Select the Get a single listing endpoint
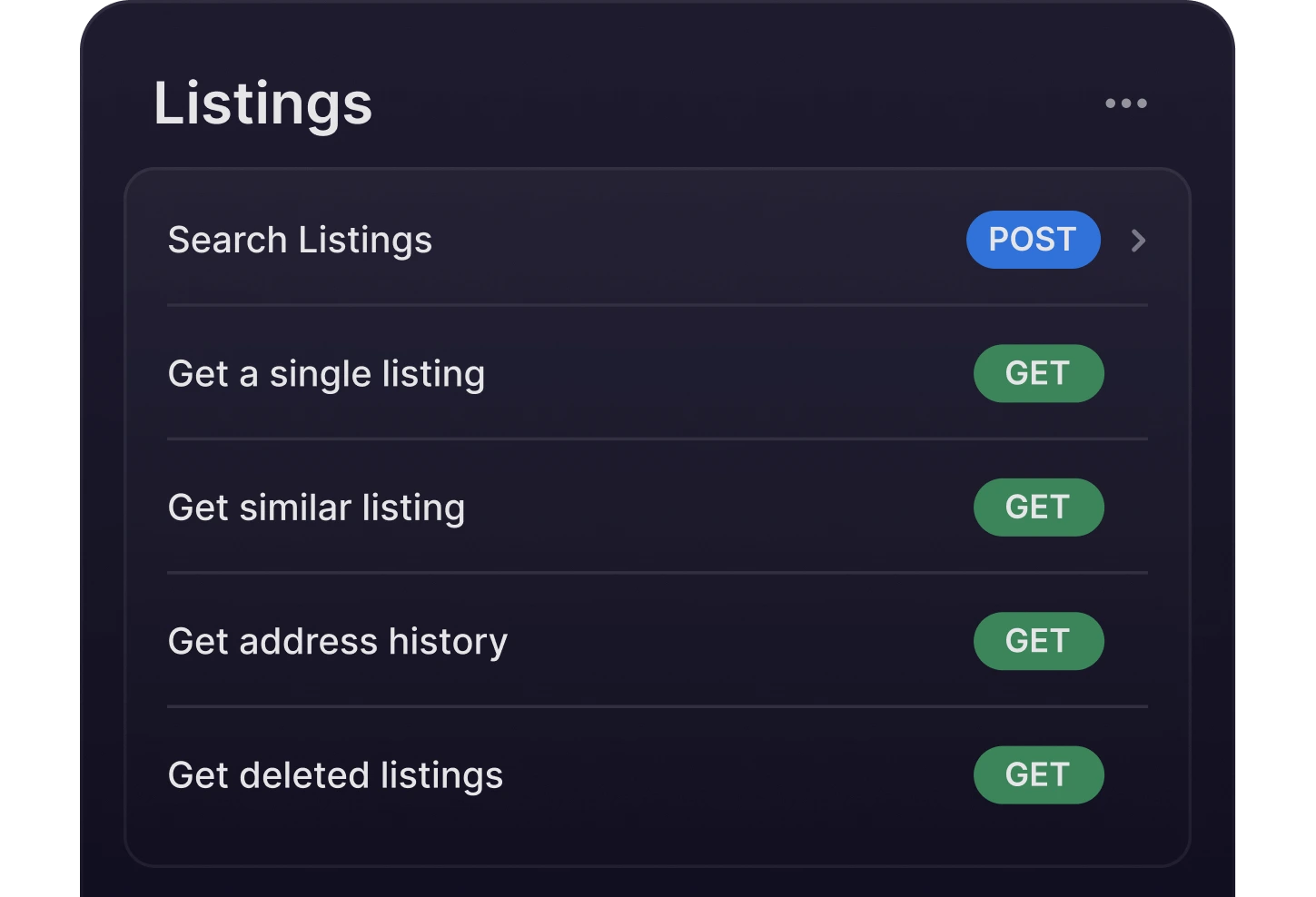 326,374
